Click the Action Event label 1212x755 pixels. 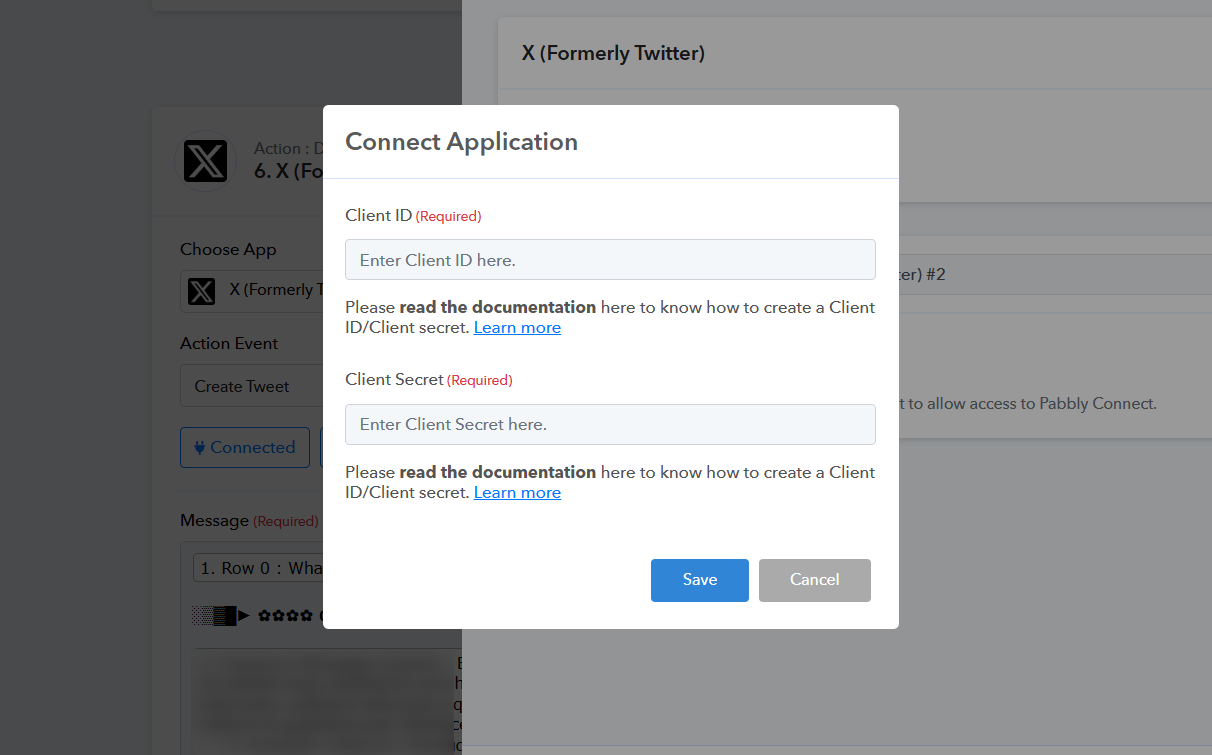pos(229,343)
